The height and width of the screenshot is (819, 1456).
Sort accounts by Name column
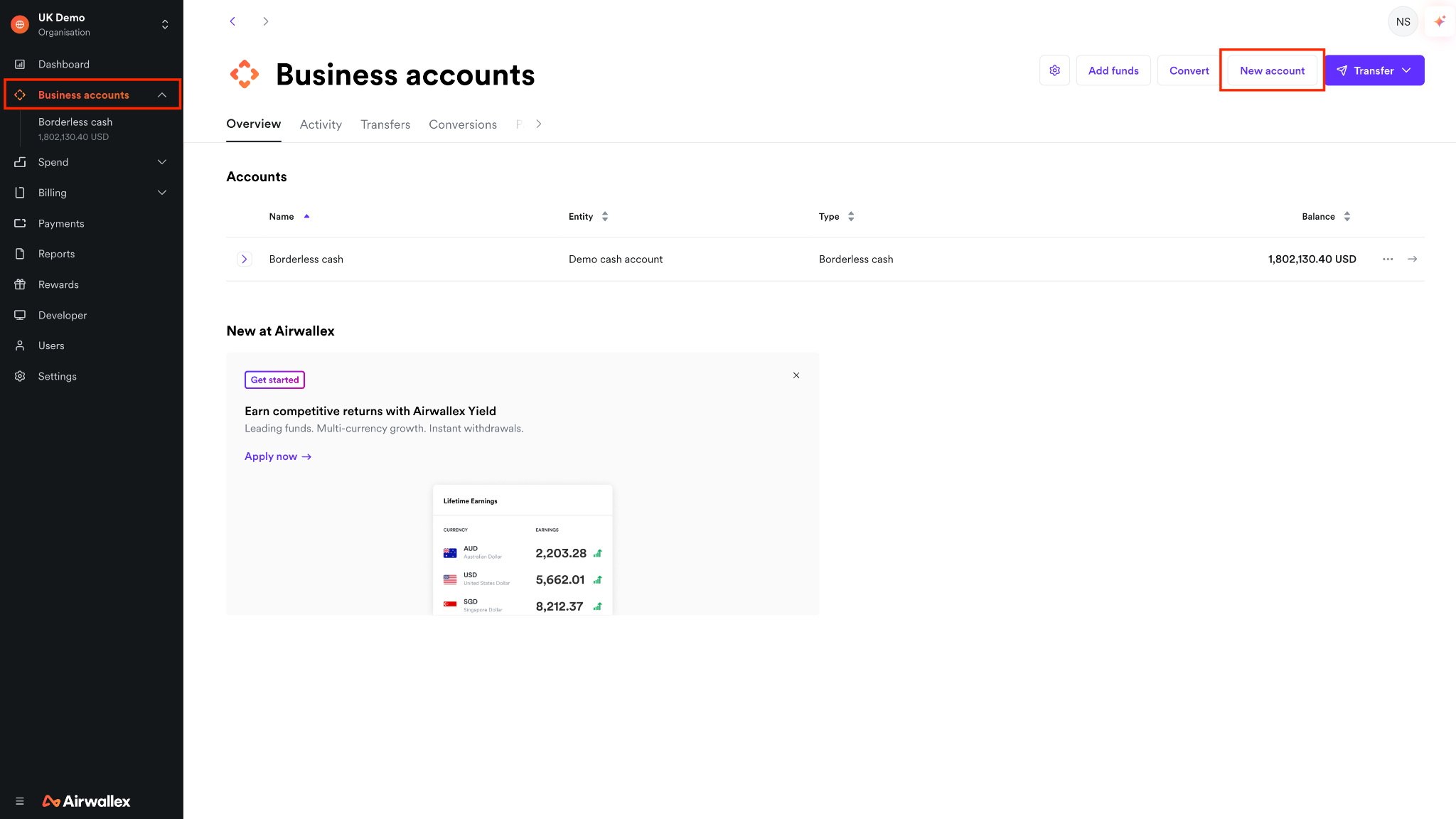(289, 217)
